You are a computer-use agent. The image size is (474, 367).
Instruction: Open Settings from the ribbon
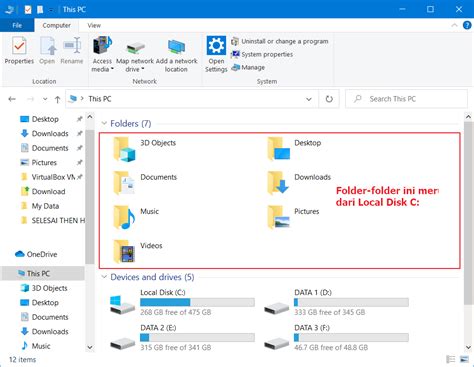pyautogui.click(x=216, y=54)
